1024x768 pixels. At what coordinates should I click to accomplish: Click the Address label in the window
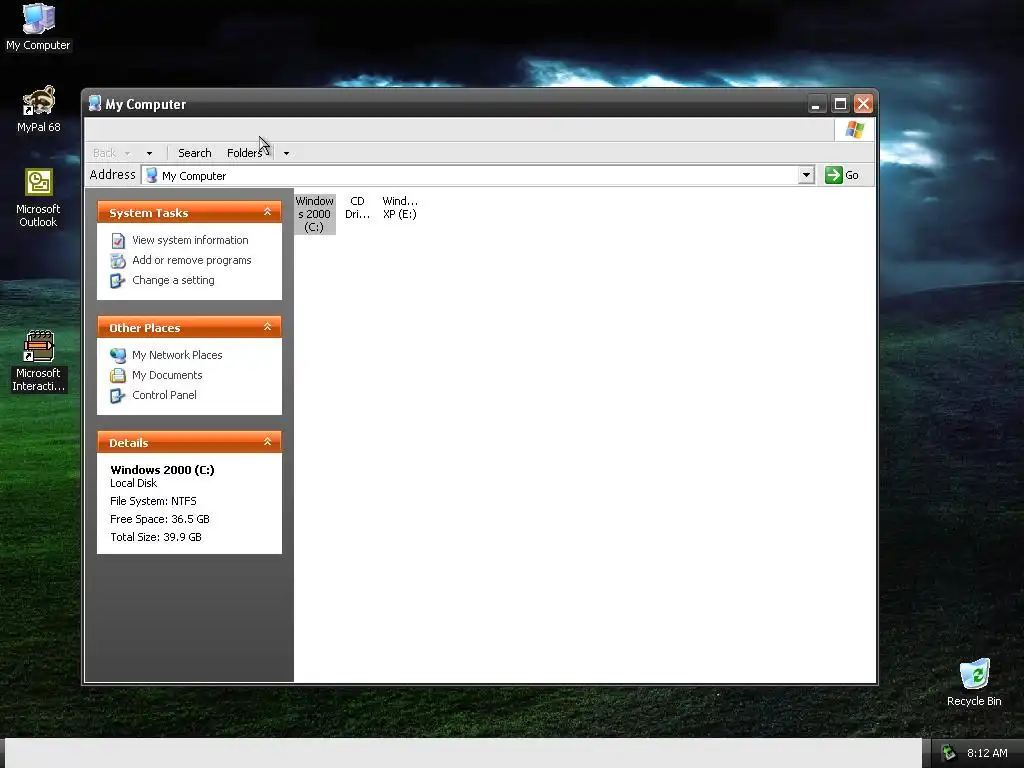[112, 174]
